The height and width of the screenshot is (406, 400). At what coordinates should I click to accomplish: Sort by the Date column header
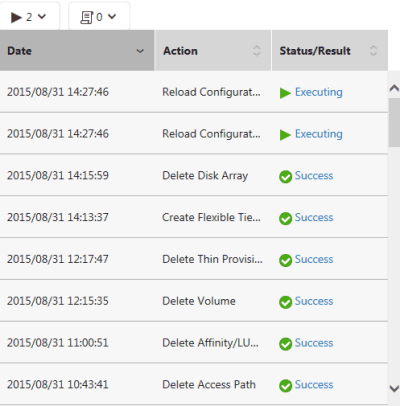point(77,51)
